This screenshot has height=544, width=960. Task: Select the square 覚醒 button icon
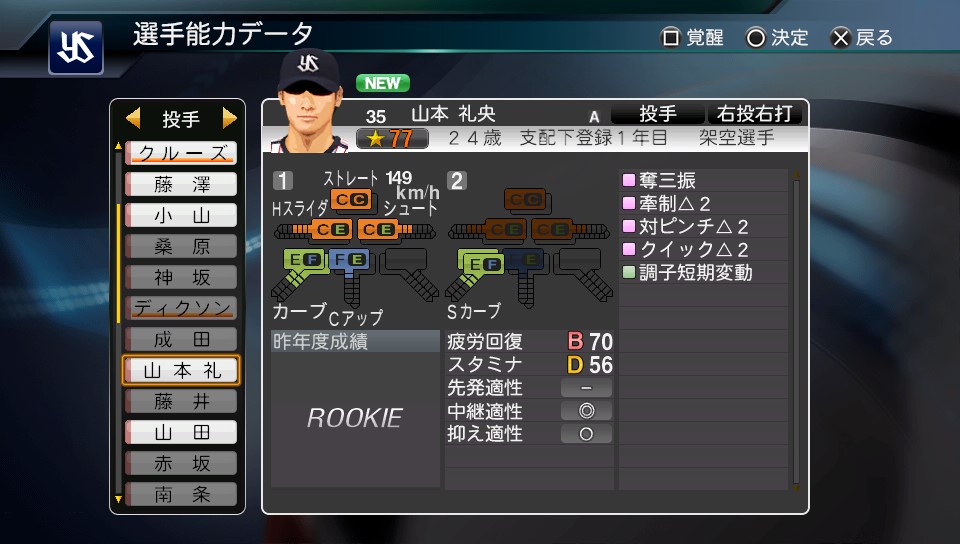(671, 38)
